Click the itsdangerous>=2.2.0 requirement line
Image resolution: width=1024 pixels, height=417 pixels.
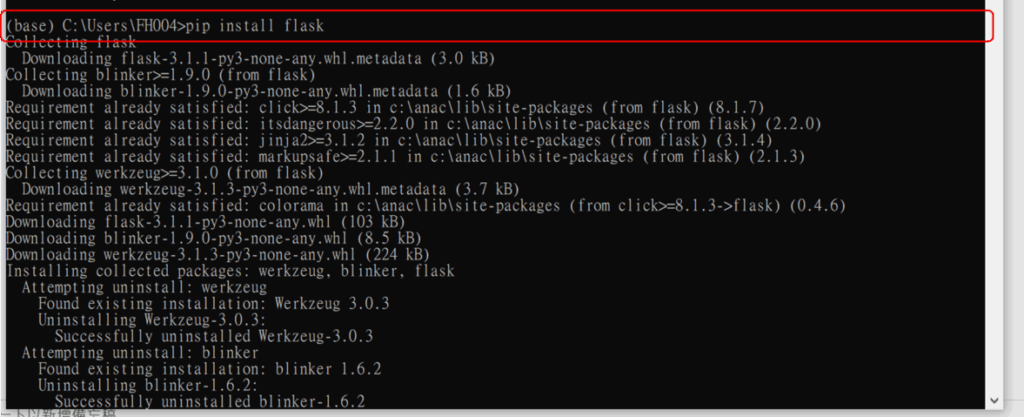tap(412, 124)
